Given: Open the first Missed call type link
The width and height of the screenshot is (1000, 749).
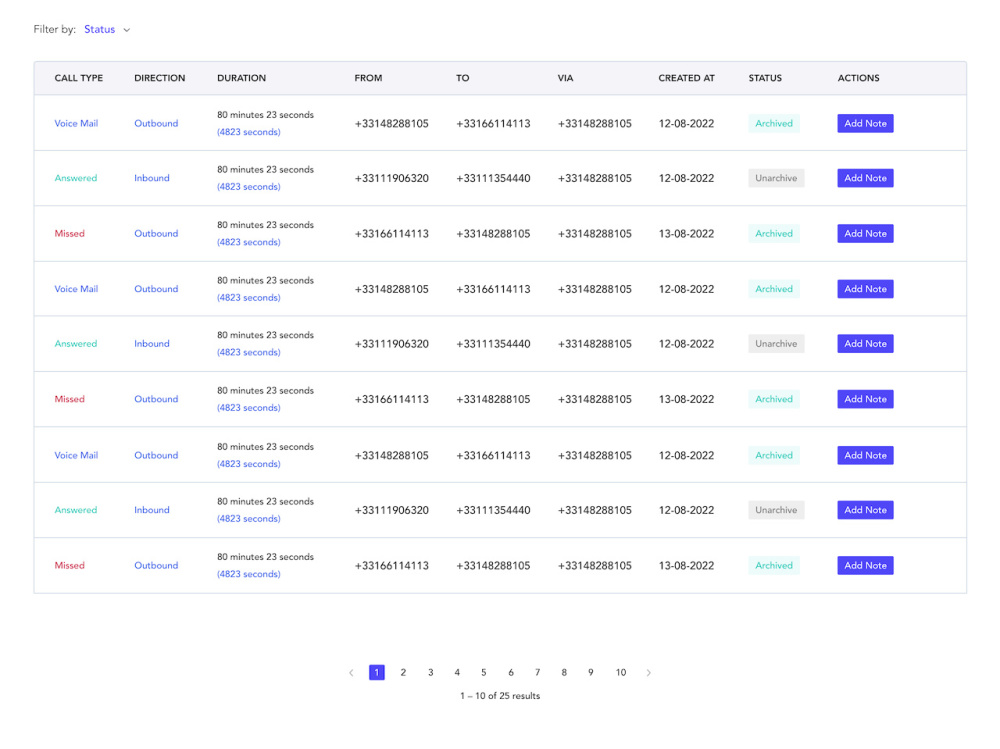Looking at the screenshot, I should 69,234.
